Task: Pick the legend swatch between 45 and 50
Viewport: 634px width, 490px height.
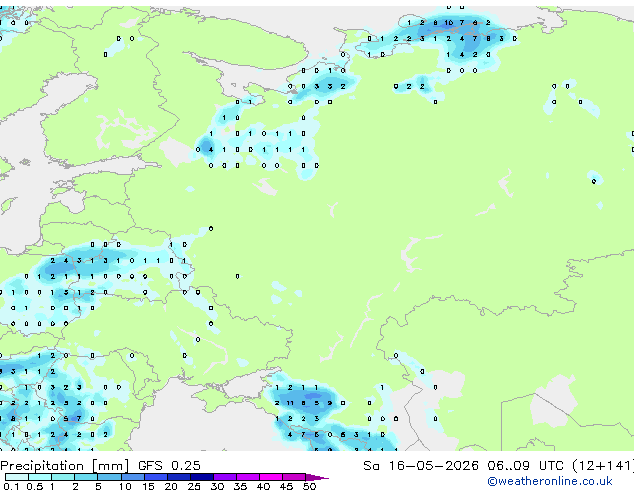Action: click(294, 477)
